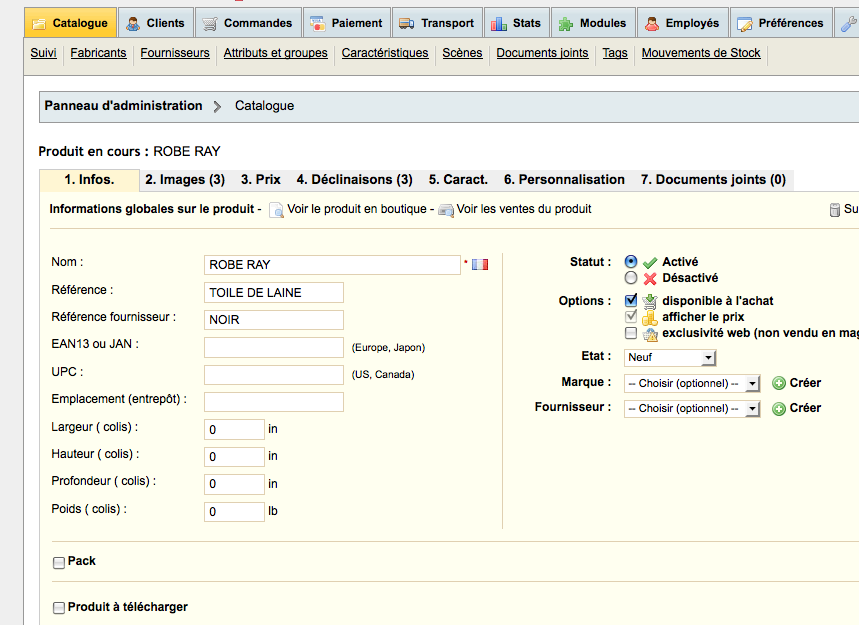Click Référence fournisseur field NOIR
The width and height of the screenshot is (859, 625).
click(273, 319)
